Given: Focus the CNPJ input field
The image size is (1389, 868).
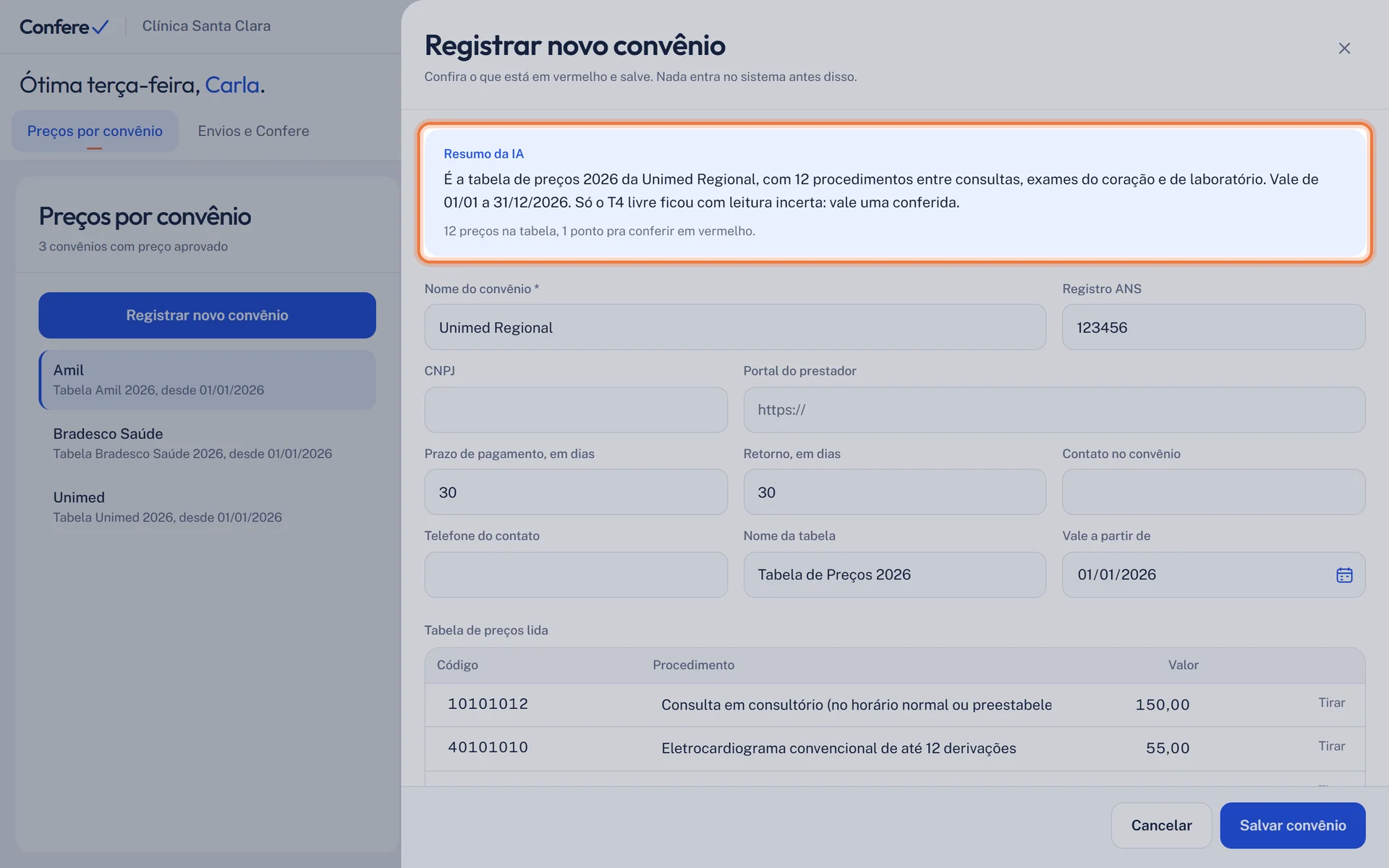Looking at the screenshot, I should [x=576, y=409].
